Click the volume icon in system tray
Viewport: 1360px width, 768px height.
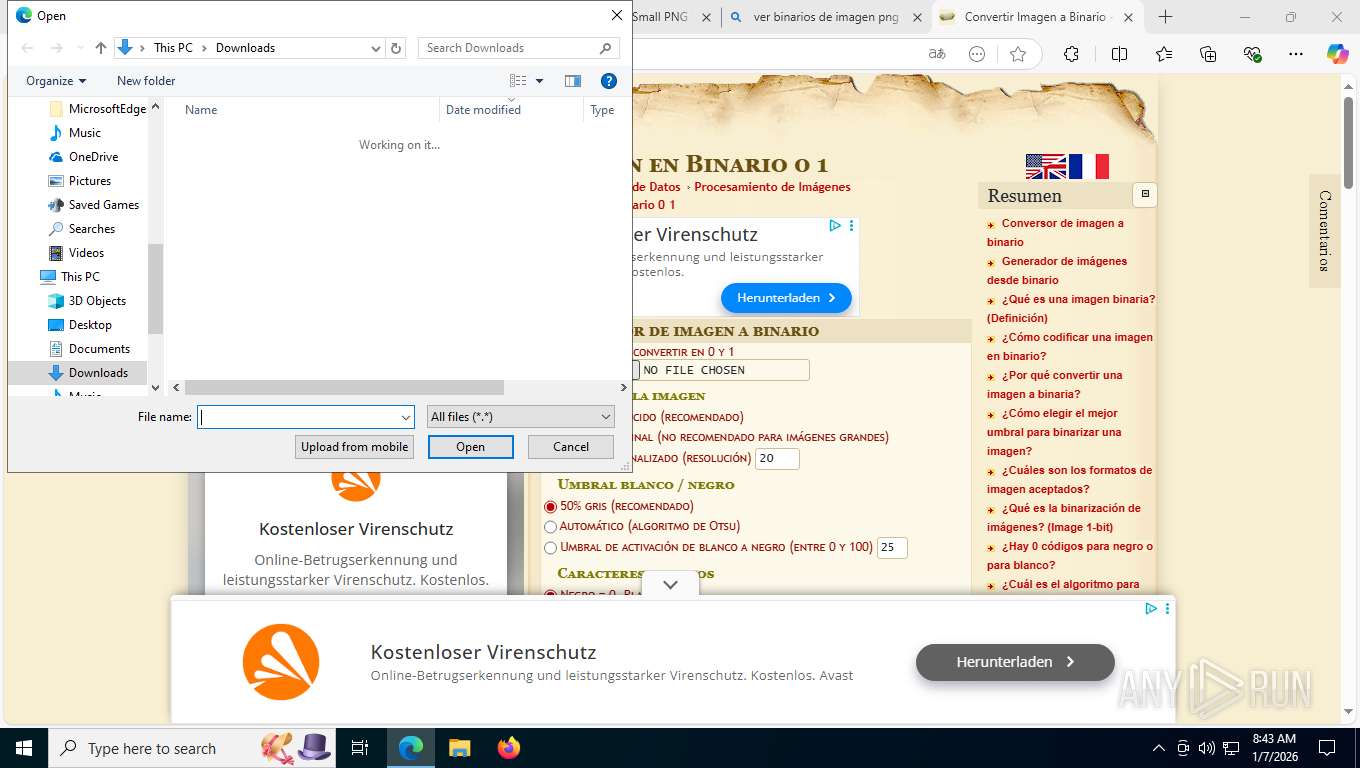click(x=1207, y=748)
